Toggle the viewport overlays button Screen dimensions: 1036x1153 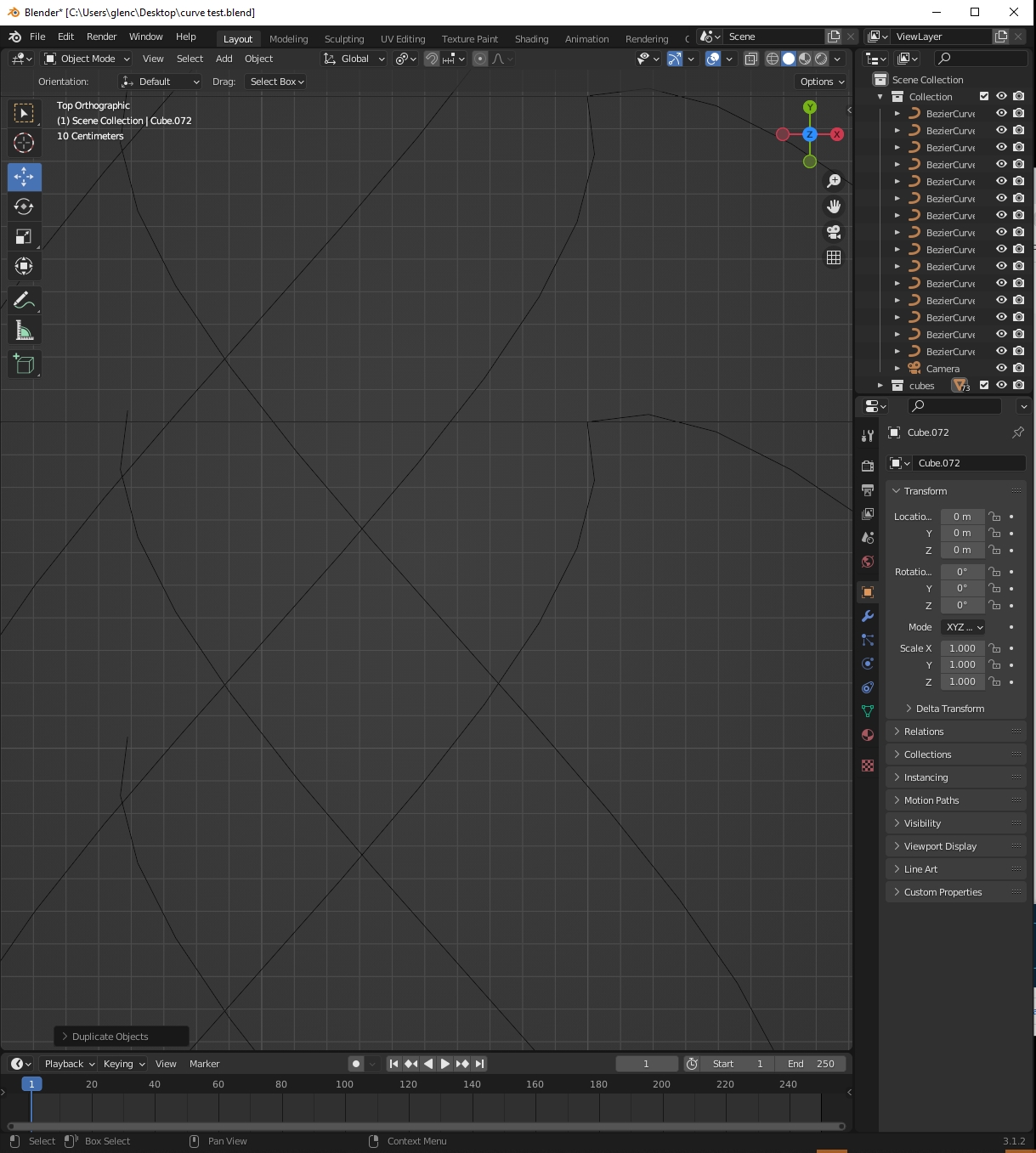[713, 59]
